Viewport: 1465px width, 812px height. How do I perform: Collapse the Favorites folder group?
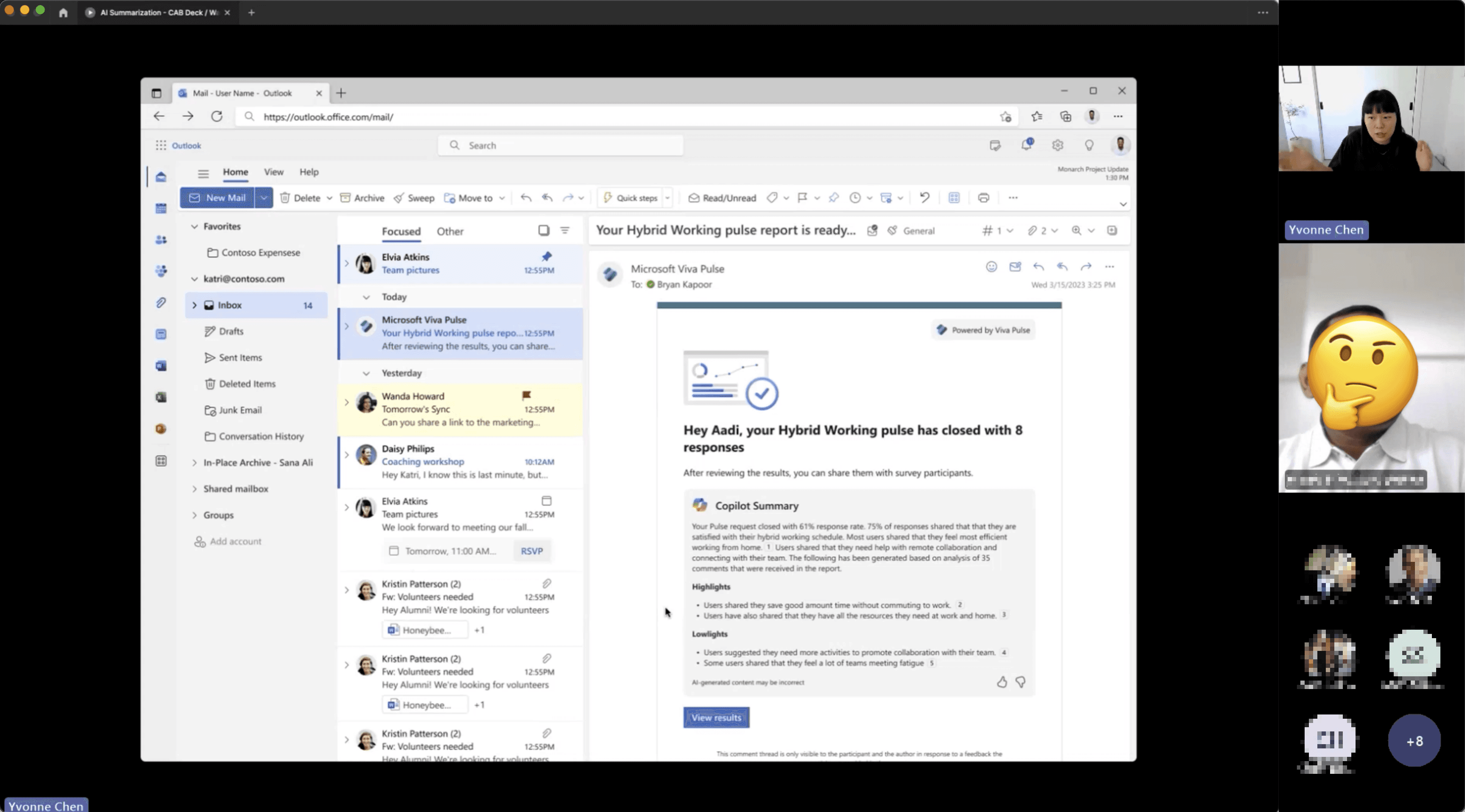pos(194,226)
